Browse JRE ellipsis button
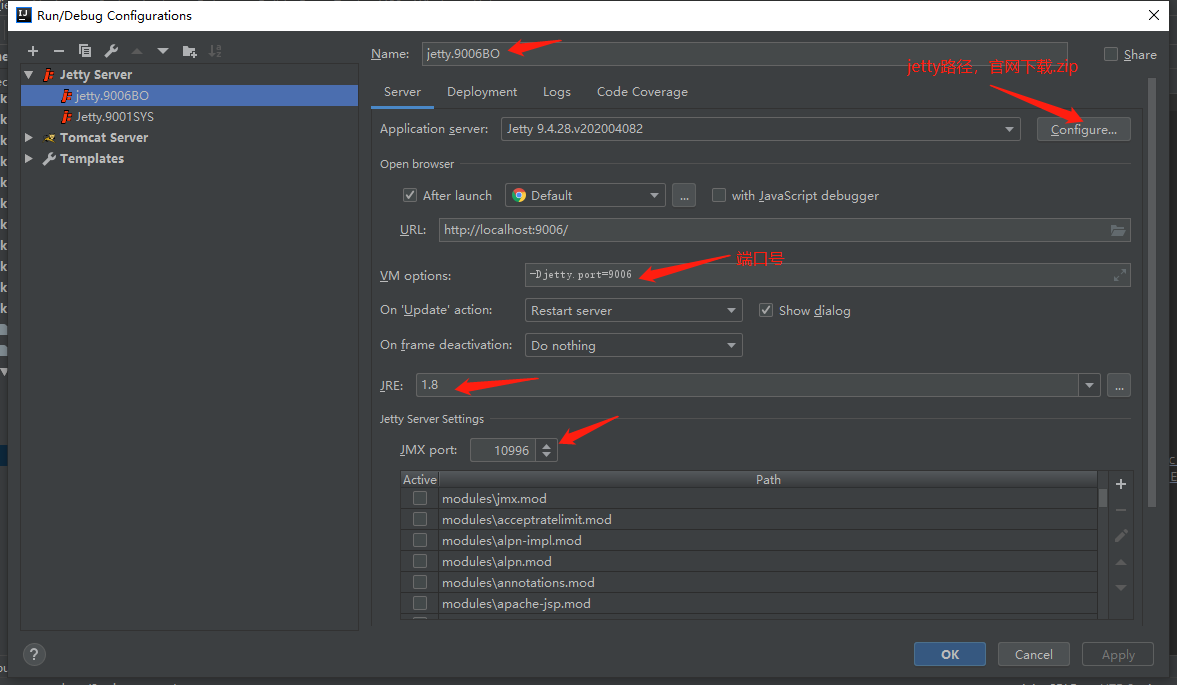 tap(1118, 385)
